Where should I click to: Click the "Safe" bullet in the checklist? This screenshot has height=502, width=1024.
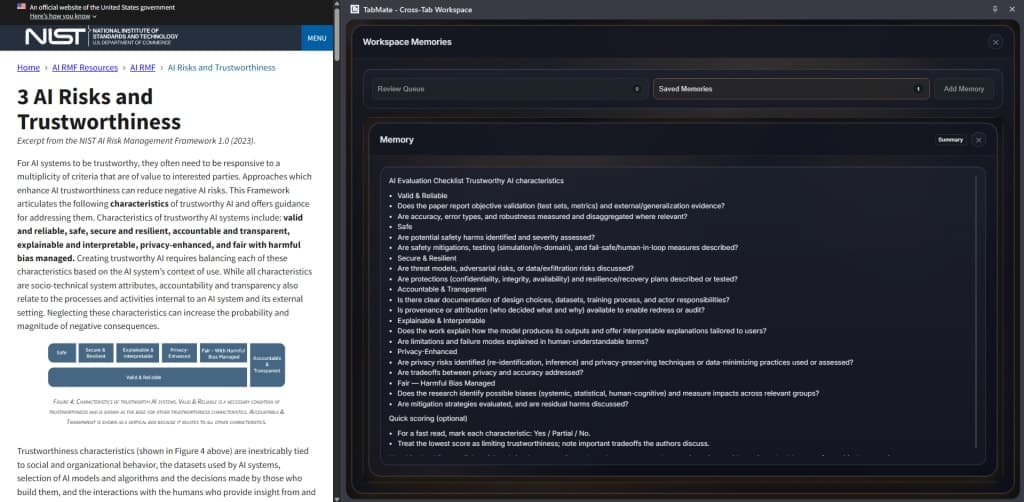404,227
